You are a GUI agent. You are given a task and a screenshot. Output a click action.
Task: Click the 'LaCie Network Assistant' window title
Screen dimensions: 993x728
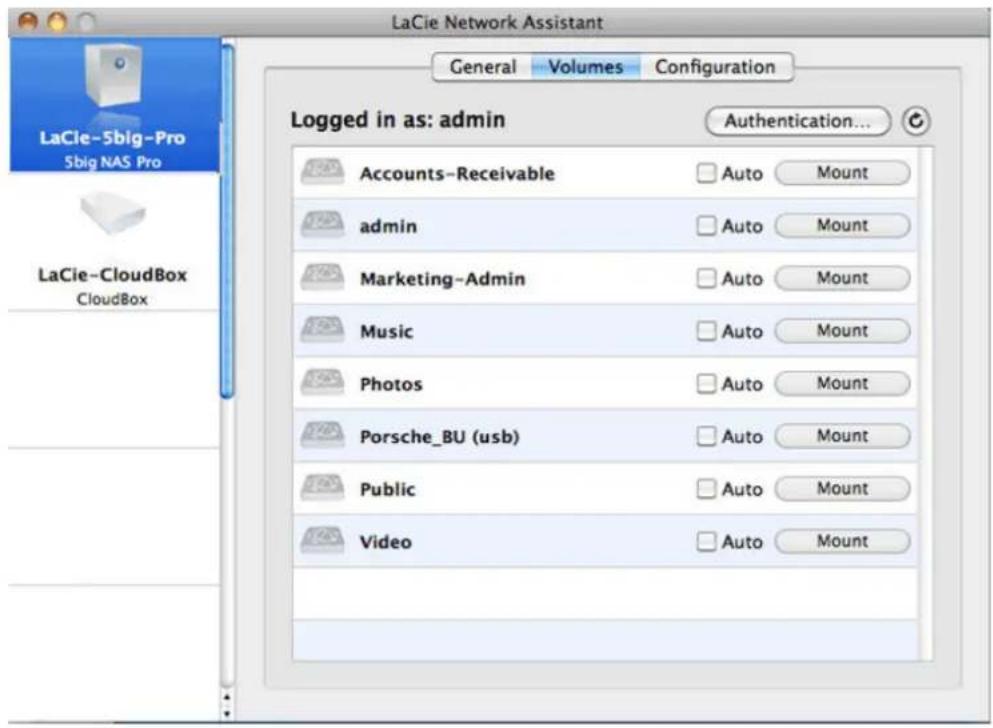(497, 23)
